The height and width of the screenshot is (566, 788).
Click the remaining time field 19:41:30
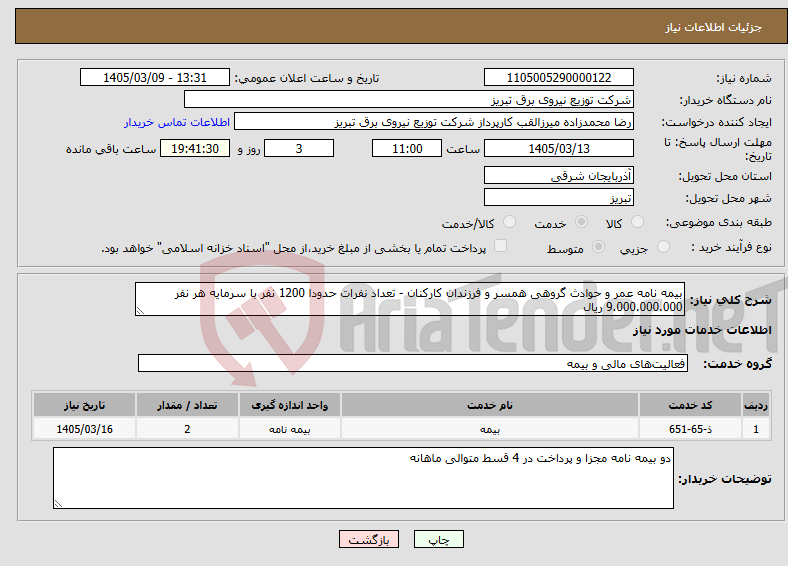point(195,148)
